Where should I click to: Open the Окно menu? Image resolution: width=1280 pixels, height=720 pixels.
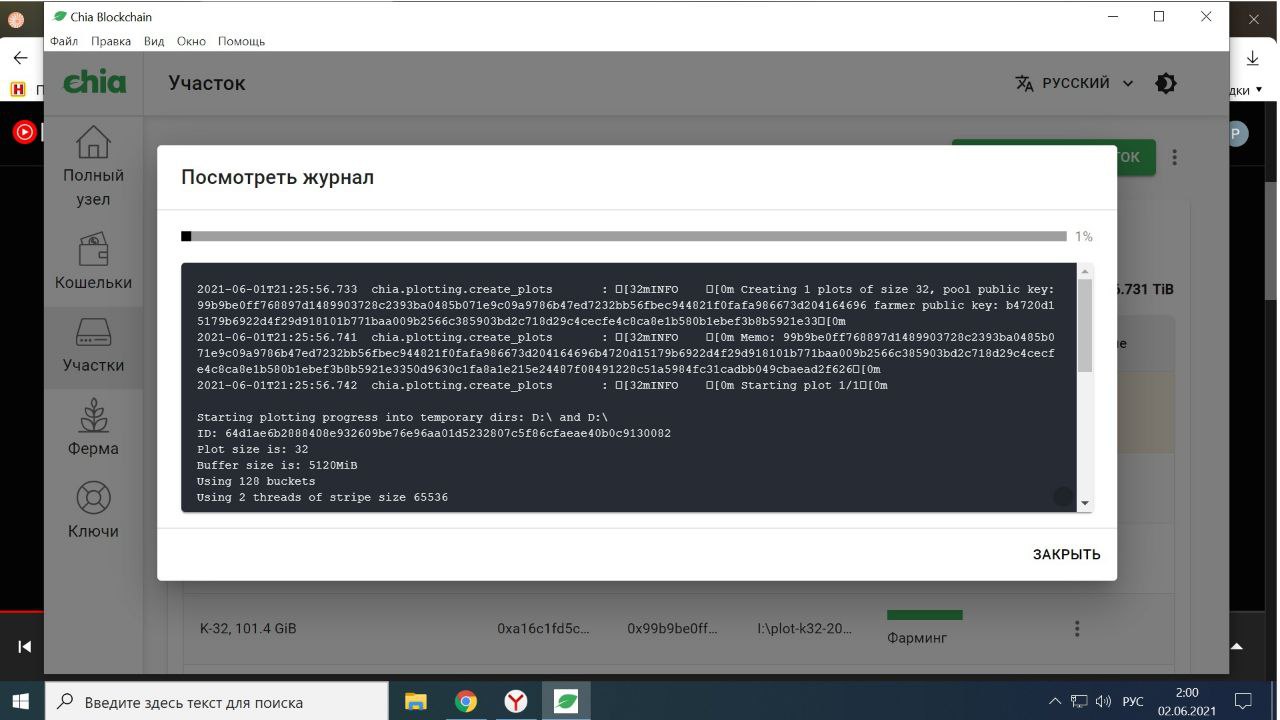pos(191,41)
